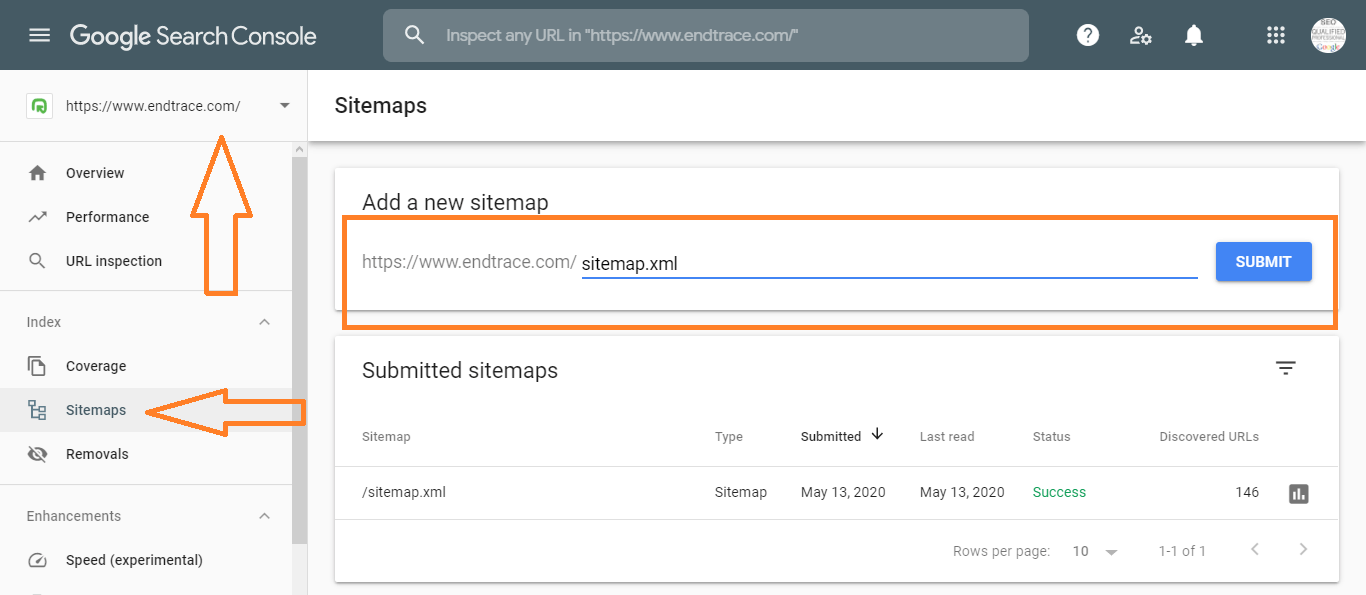Click the Last read column header

pyautogui.click(x=947, y=436)
